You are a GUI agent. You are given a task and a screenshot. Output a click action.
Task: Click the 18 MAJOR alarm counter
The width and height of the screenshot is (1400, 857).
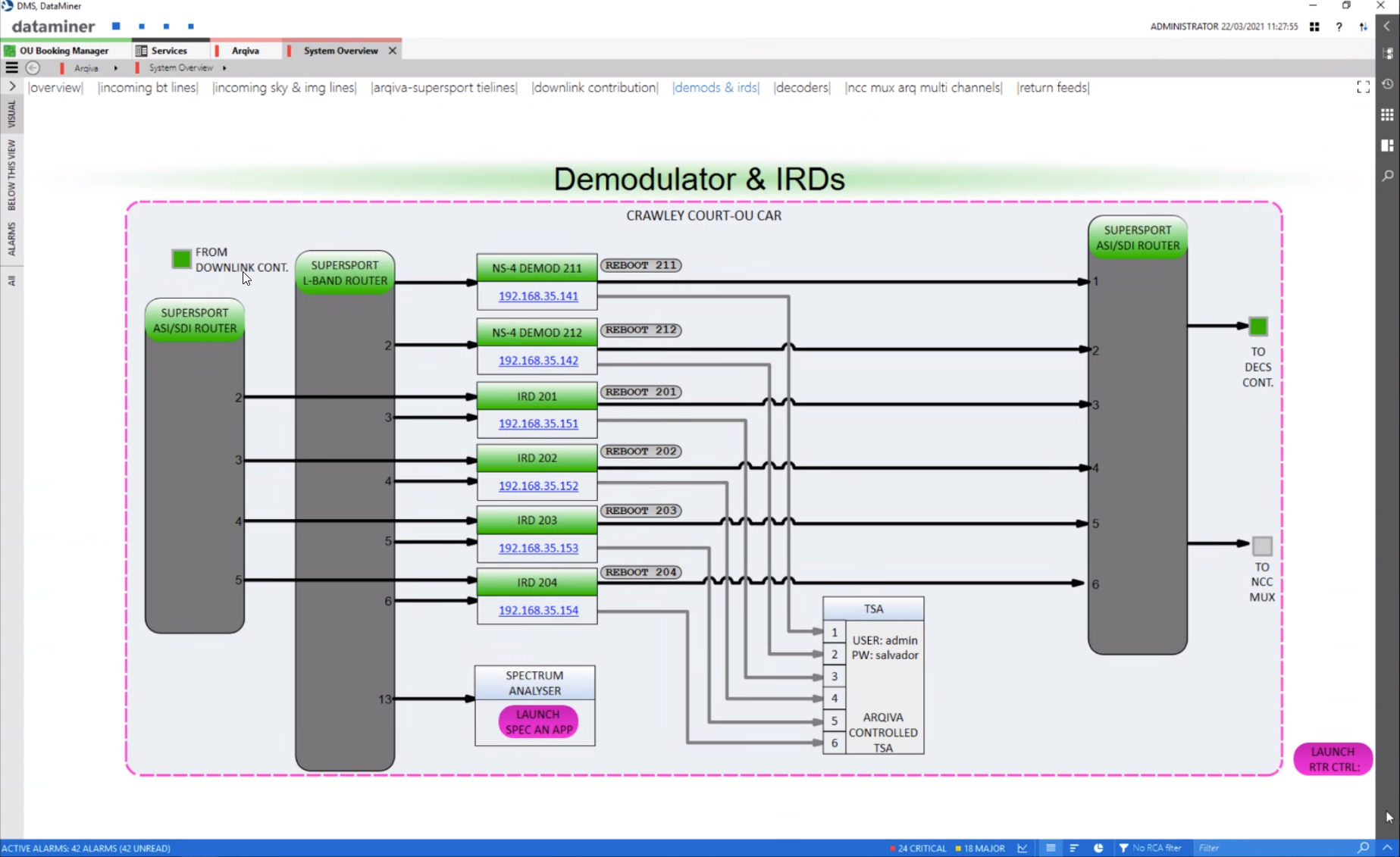tap(980, 848)
